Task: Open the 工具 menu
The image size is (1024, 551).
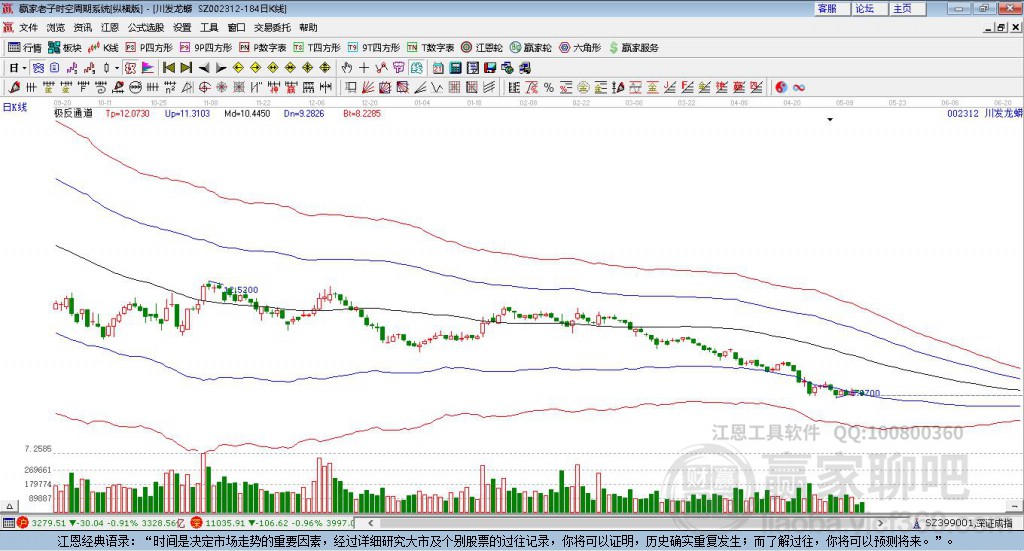Action: click(209, 27)
